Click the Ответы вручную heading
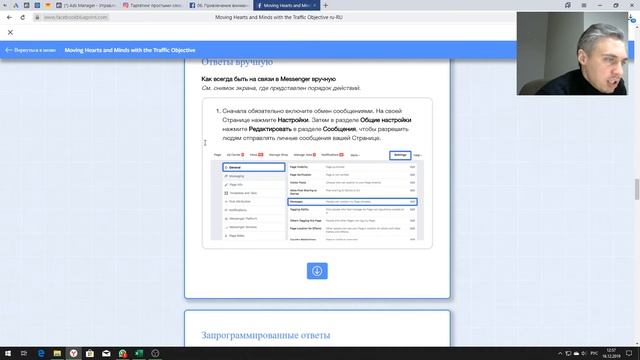The height and width of the screenshot is (360, 640). [x=237, y=62]
